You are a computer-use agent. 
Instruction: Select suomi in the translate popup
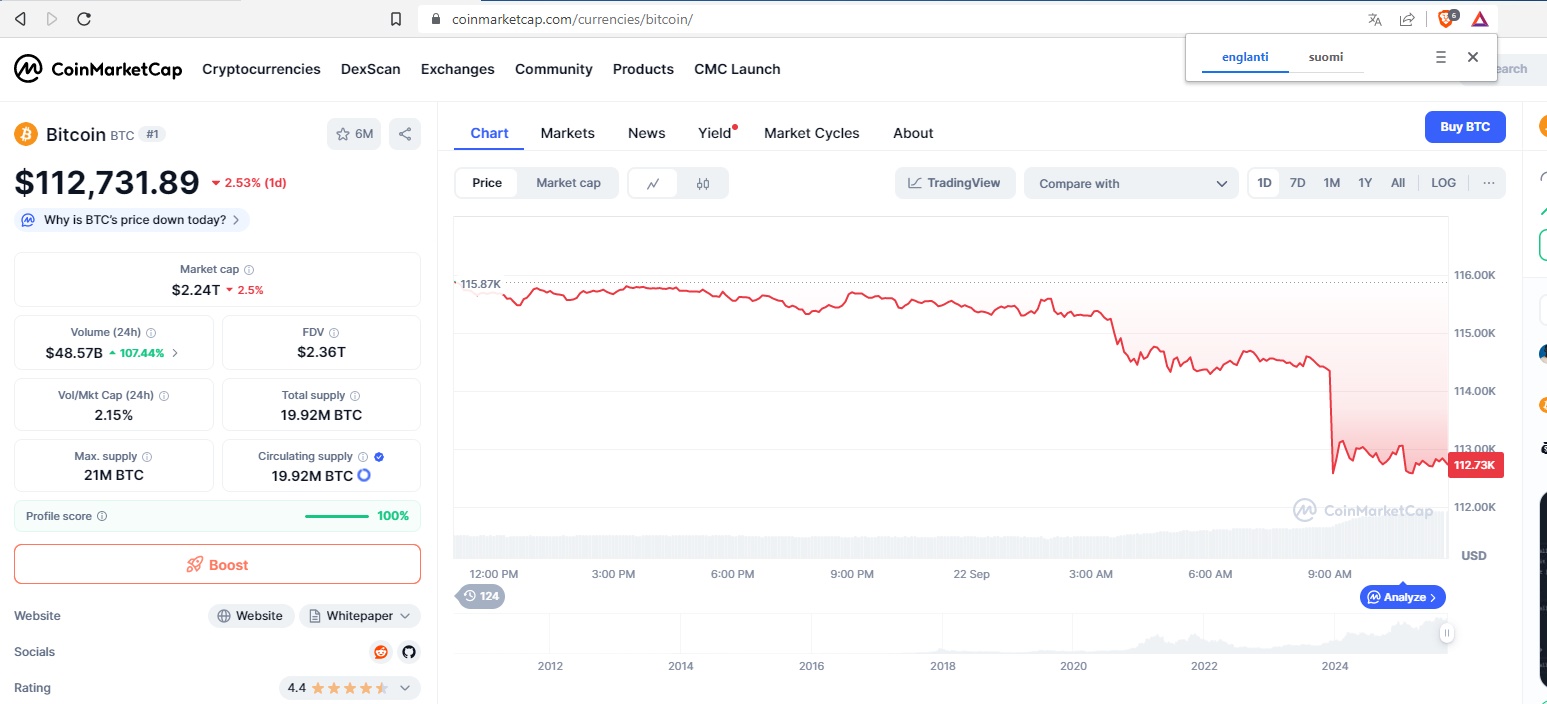[x=1326, y=57]
